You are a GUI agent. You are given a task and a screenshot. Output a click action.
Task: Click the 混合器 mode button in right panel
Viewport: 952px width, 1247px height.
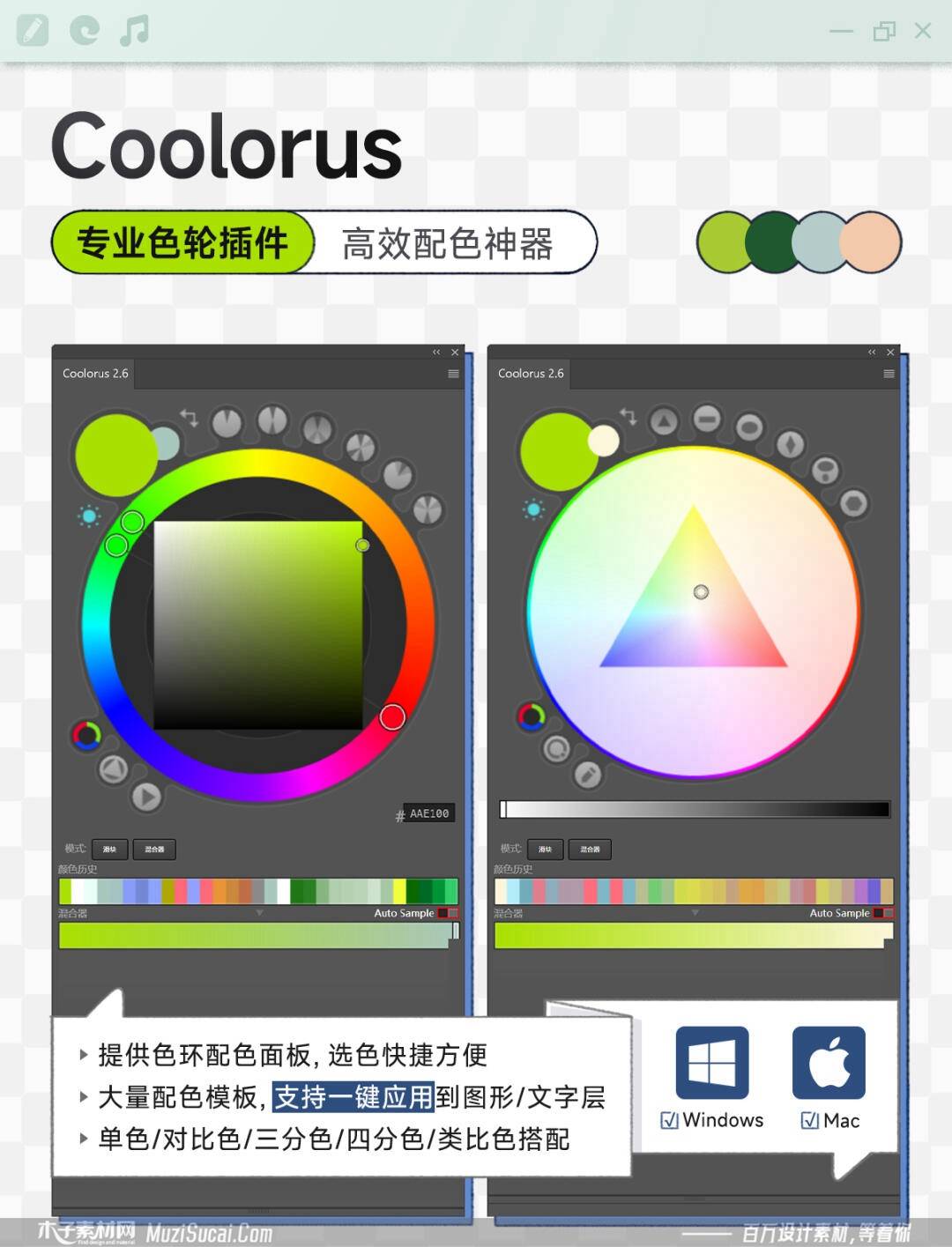click(x=590, y=850)
